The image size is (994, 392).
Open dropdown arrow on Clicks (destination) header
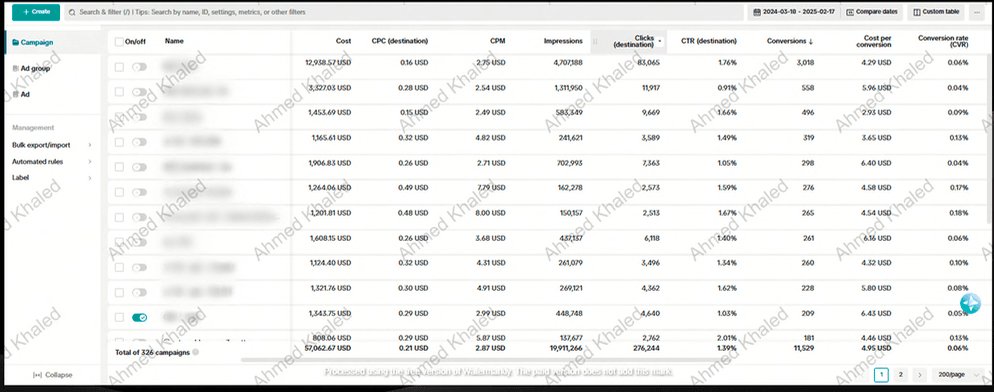[x=660, y=41]
